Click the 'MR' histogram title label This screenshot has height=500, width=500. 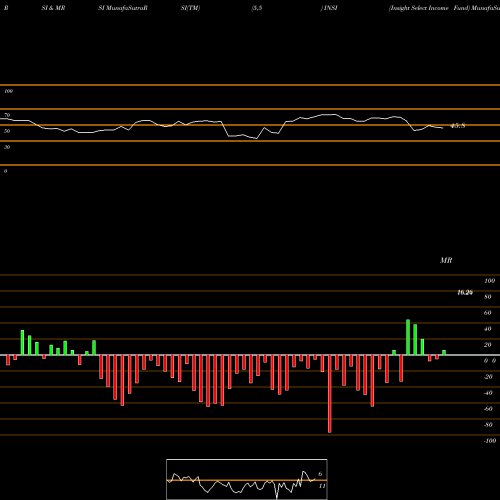pos(446,260)
